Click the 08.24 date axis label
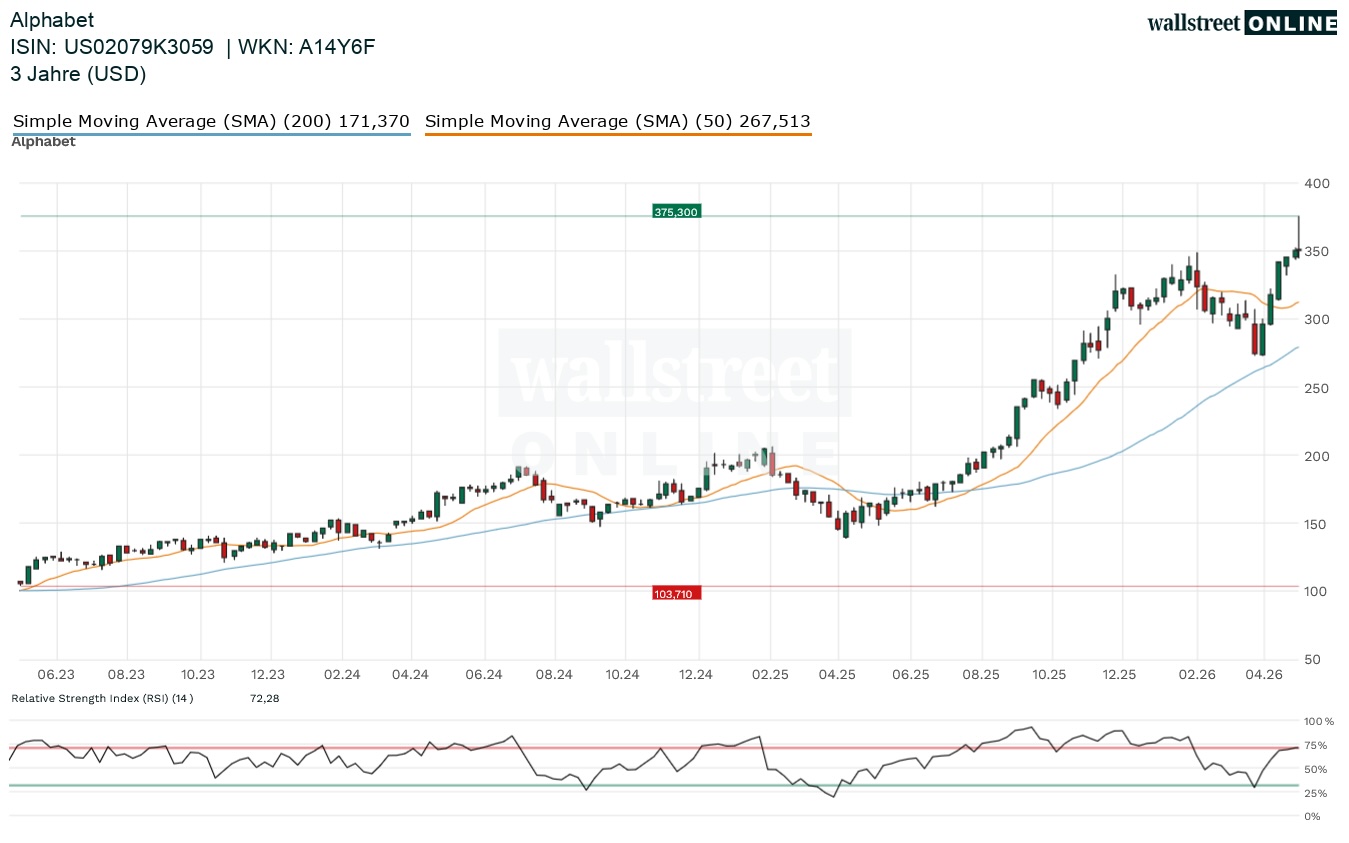The image size is (1349, 843). (x=553, y=675)
